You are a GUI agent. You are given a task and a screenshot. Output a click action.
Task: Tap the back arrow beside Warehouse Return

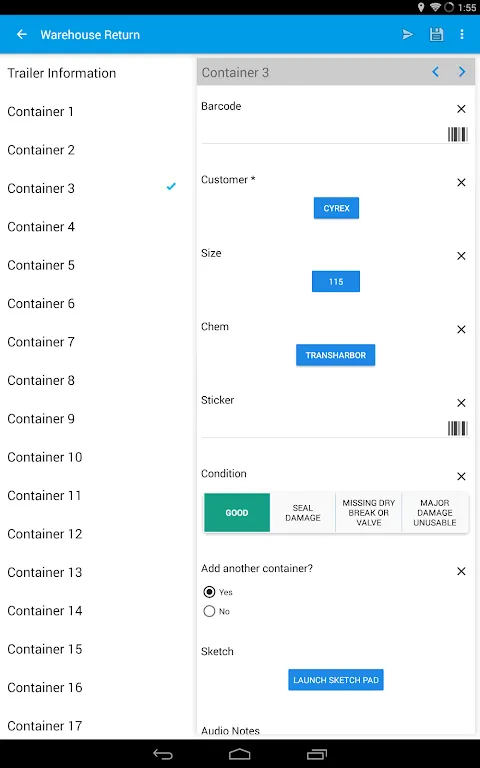click(22, 34)
